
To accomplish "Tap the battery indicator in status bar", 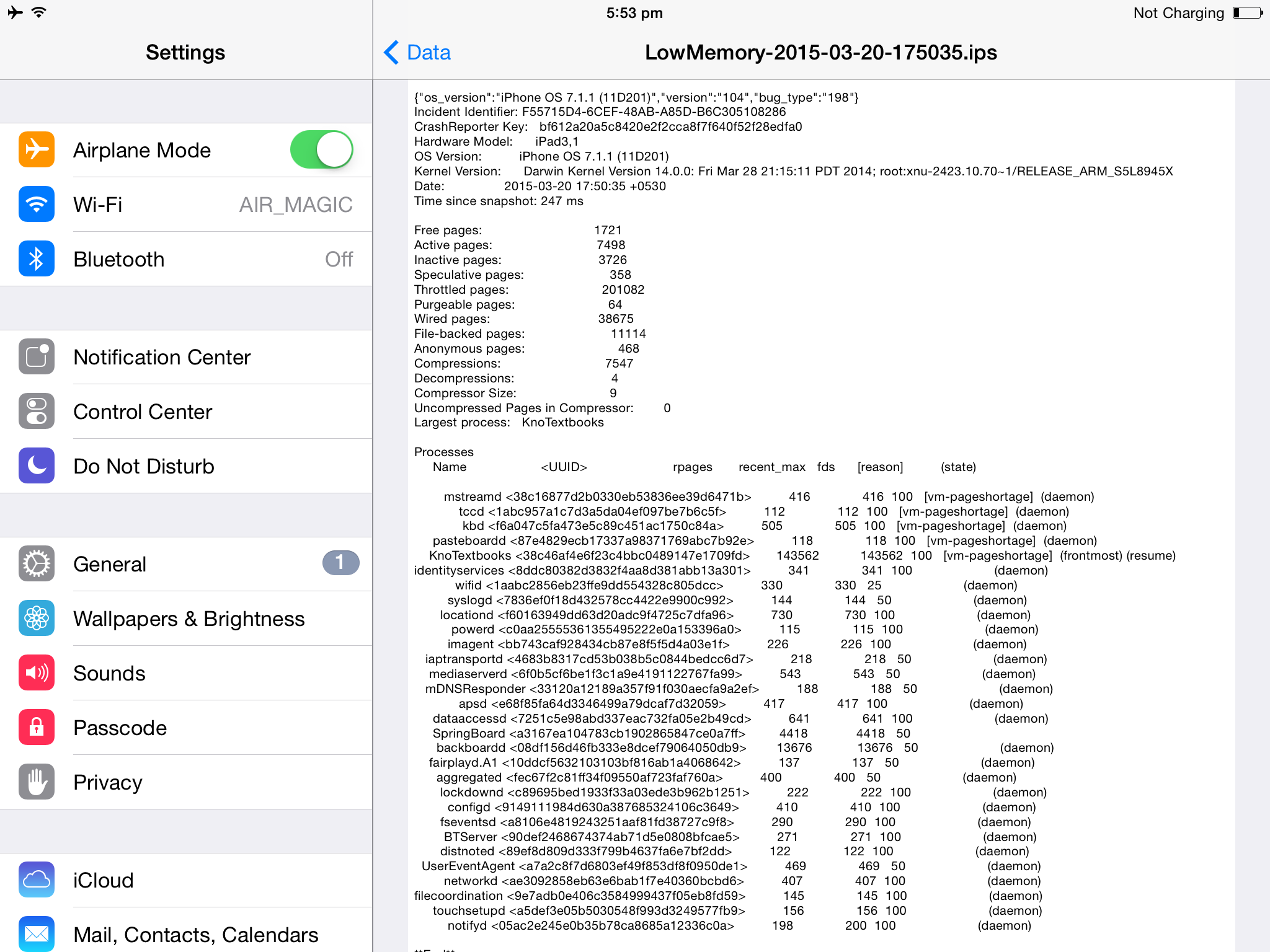I will [x=1247, y=13].
